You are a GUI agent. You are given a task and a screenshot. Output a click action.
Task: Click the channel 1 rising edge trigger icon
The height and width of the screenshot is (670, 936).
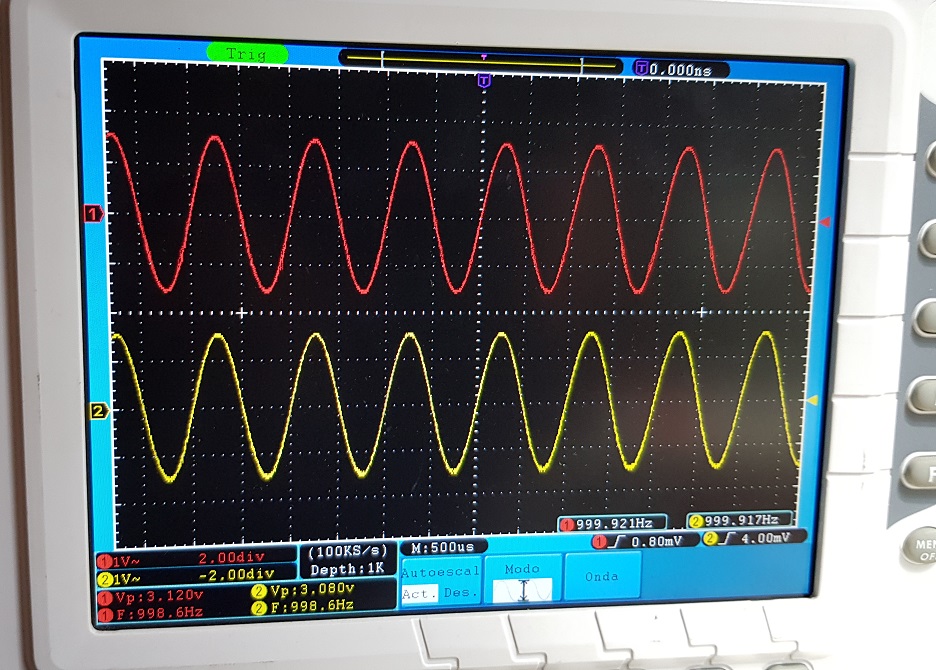pos(618,542)
